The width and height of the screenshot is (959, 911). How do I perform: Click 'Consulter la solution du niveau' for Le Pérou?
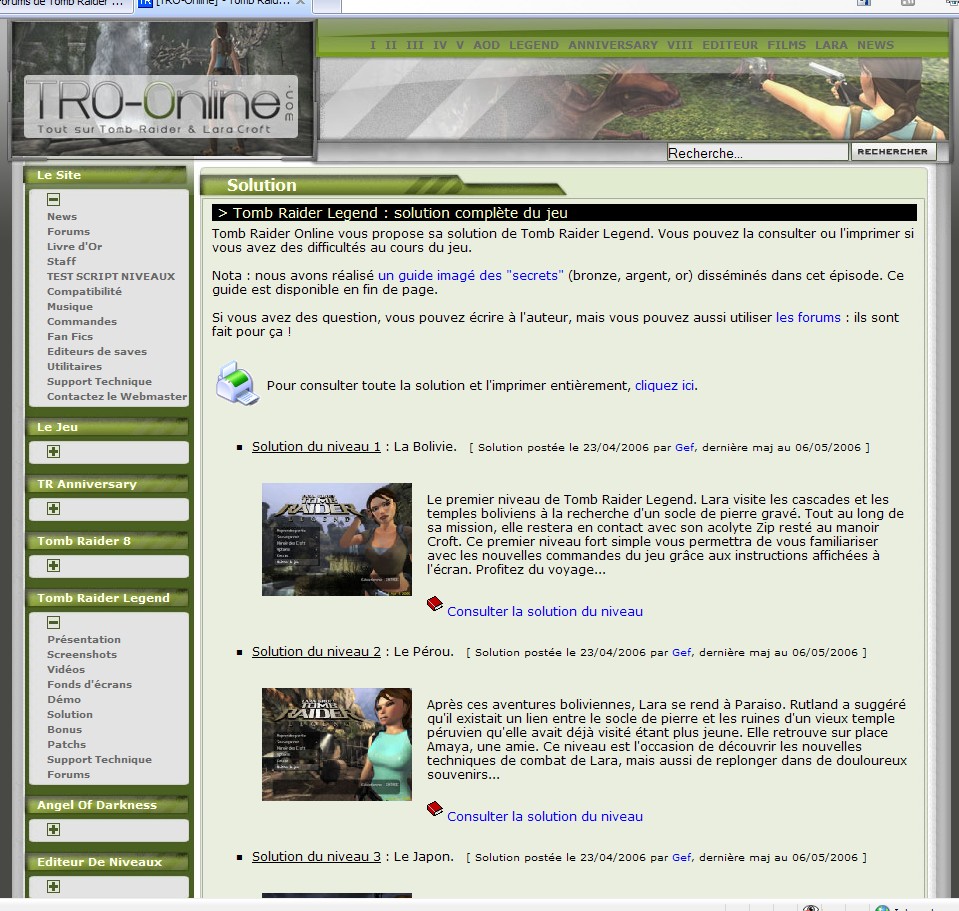[545, 816]
